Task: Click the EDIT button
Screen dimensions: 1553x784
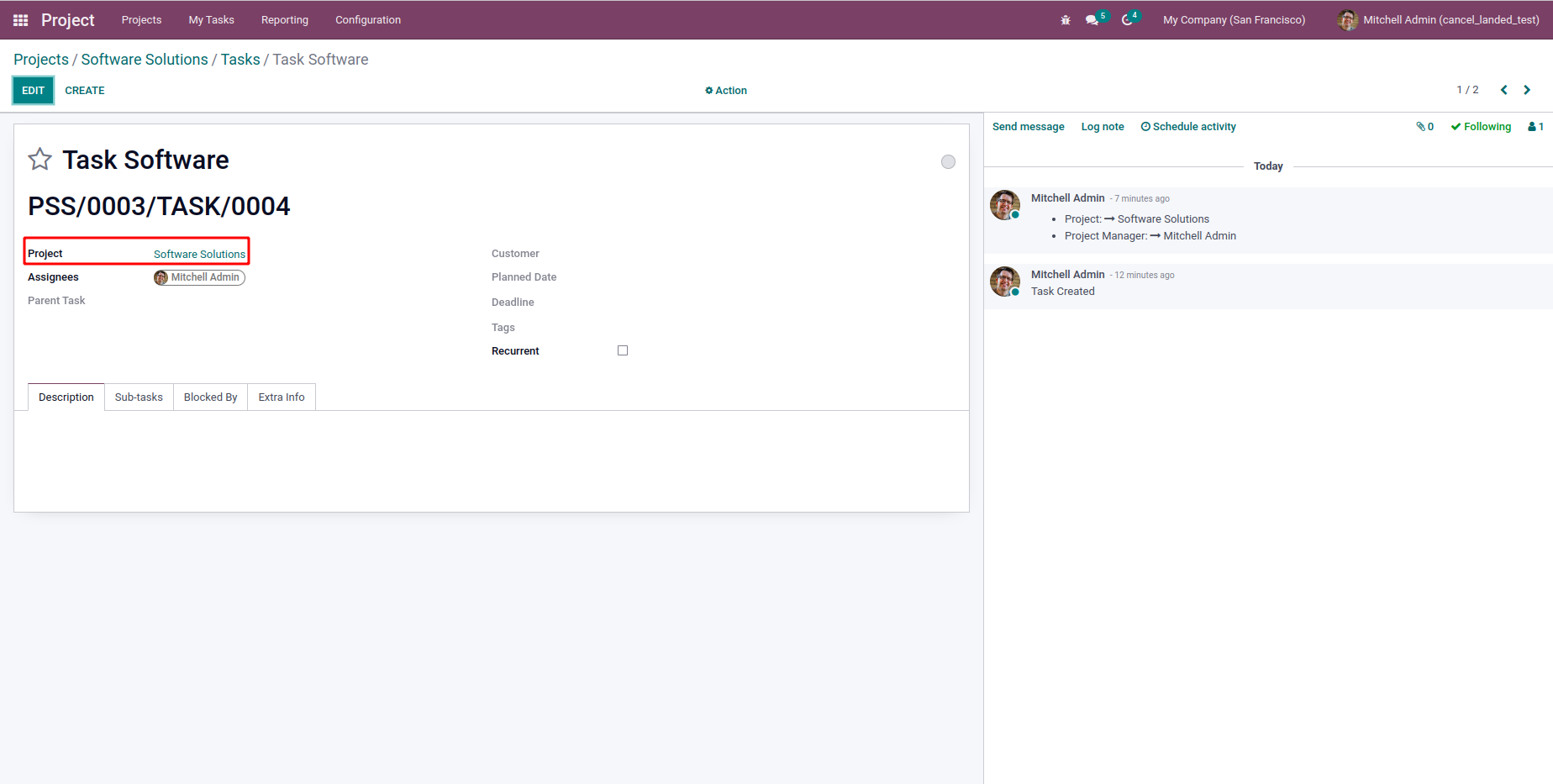Action: click(34, 91)
